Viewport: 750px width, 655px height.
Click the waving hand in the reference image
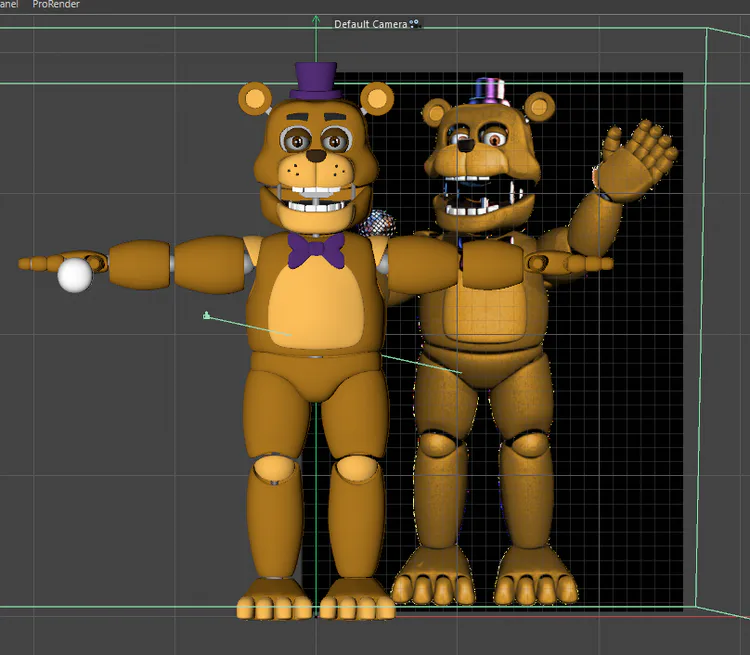[636, 160]
